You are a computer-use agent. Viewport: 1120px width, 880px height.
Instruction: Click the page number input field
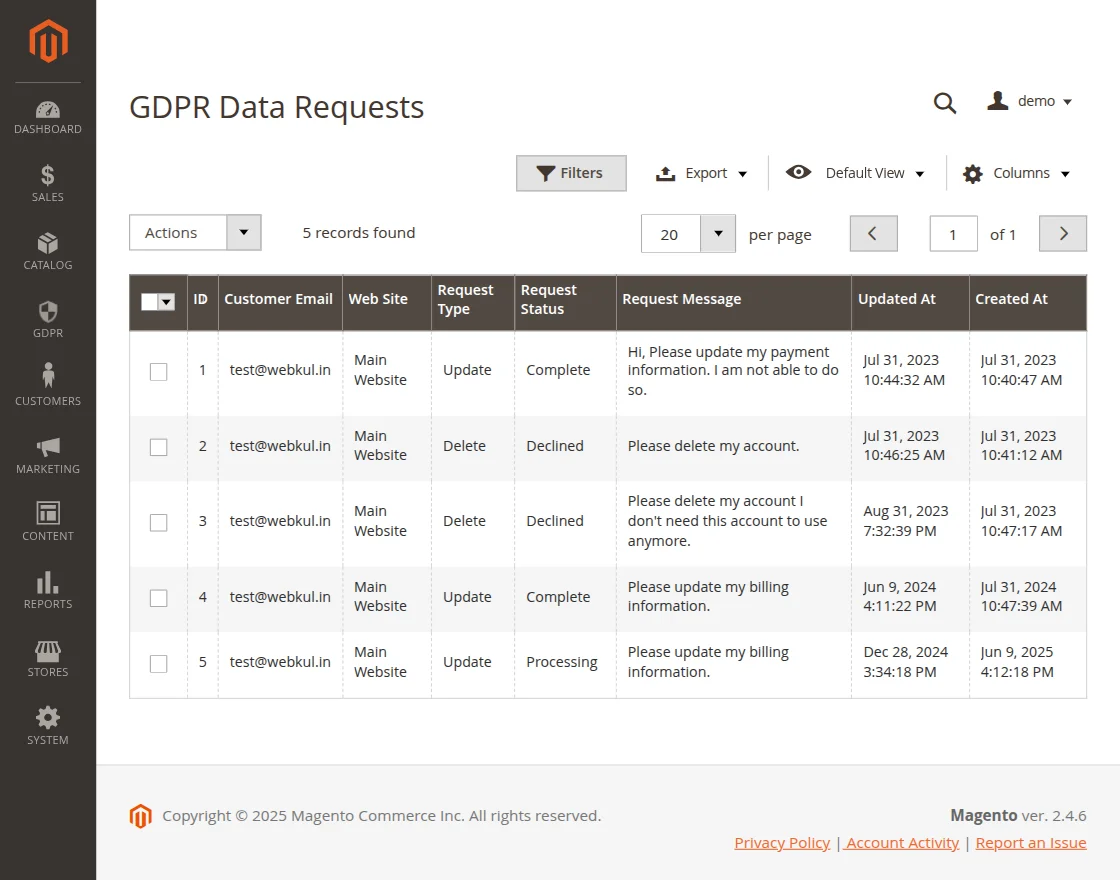(x=952, y=233)
